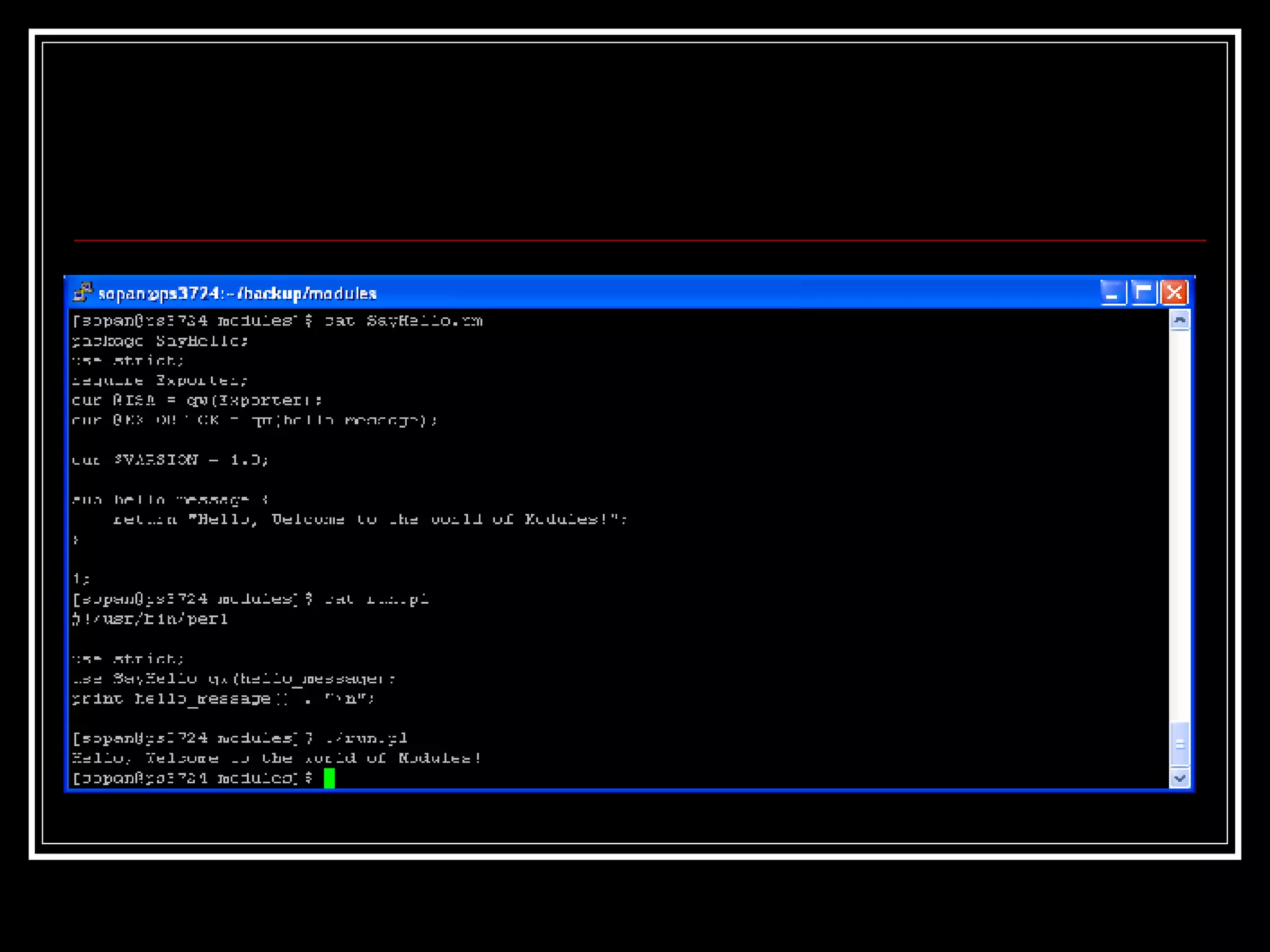
Task: Click the scrollbar down arrow
Action: [x=1179, y=778]
